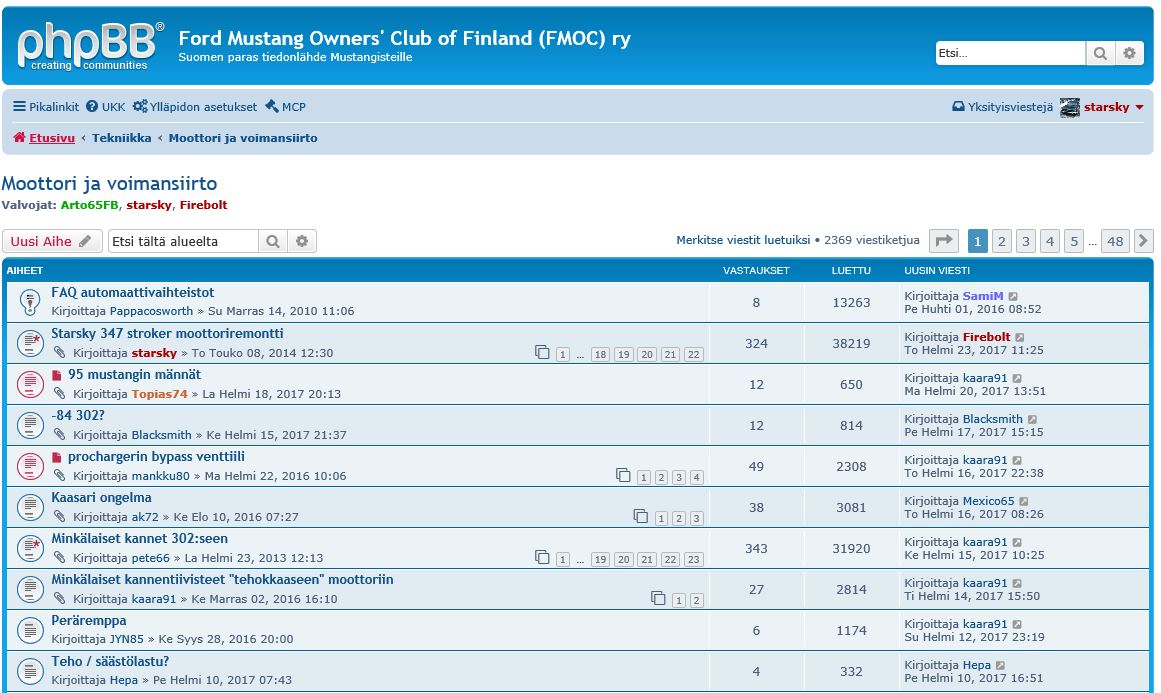Viewport: 1161px width, 693px height.
Task: Open forum advanced search gear icon
Action: tap(302, 241)
